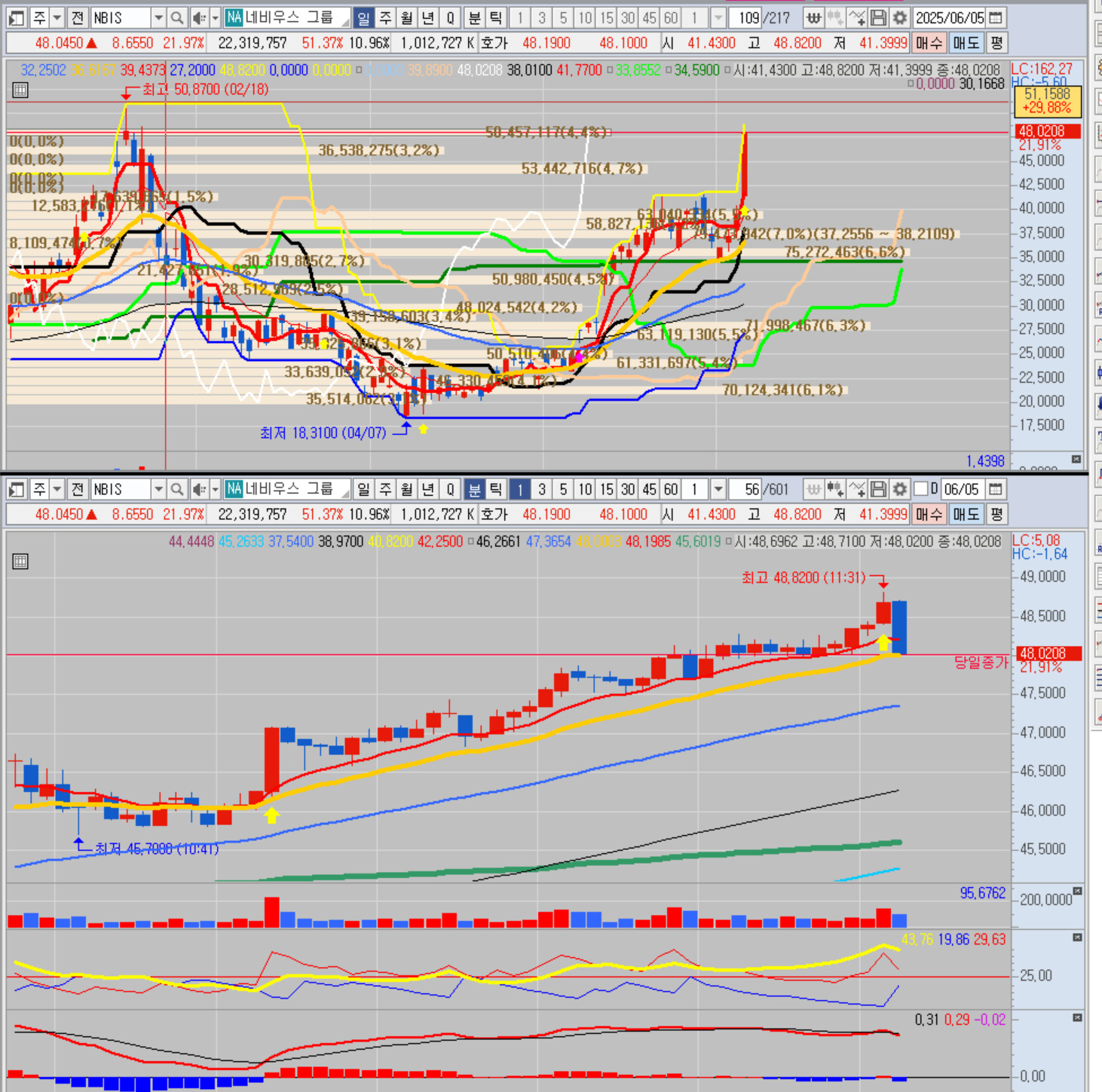Switch upper chart to 월 monthly period
1102x1092 pixels.
[x=406, y=17]
